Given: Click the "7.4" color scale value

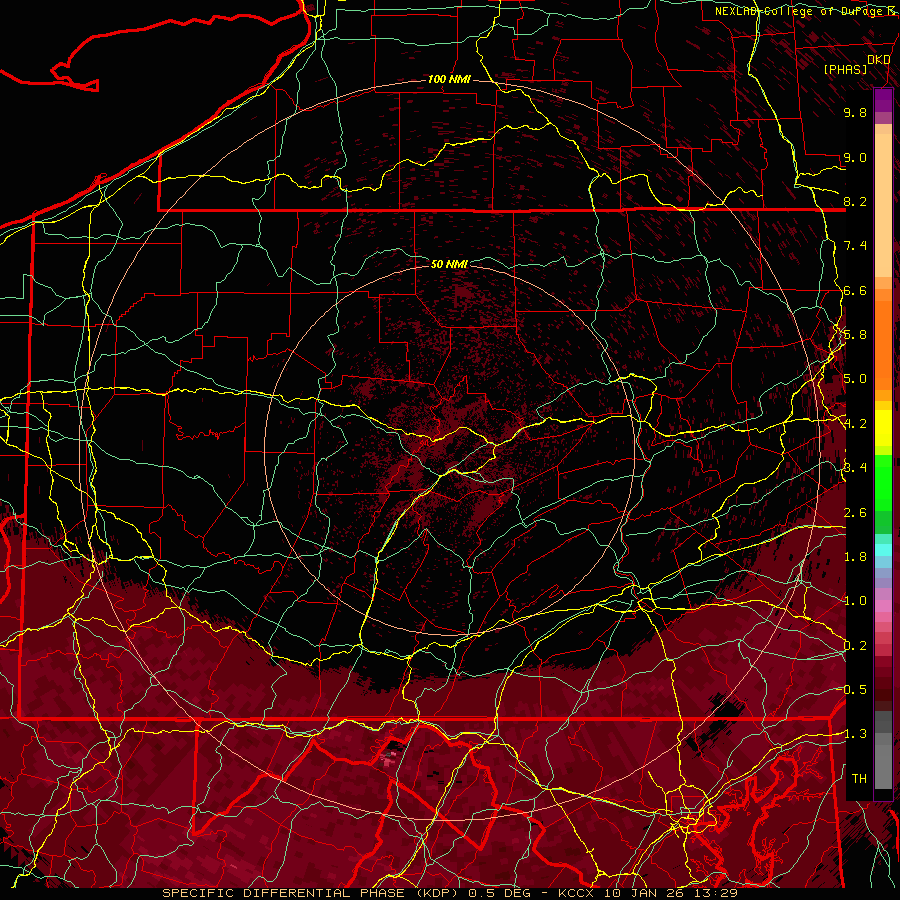Looking at the screenshot, I should (x=855, y=246).
